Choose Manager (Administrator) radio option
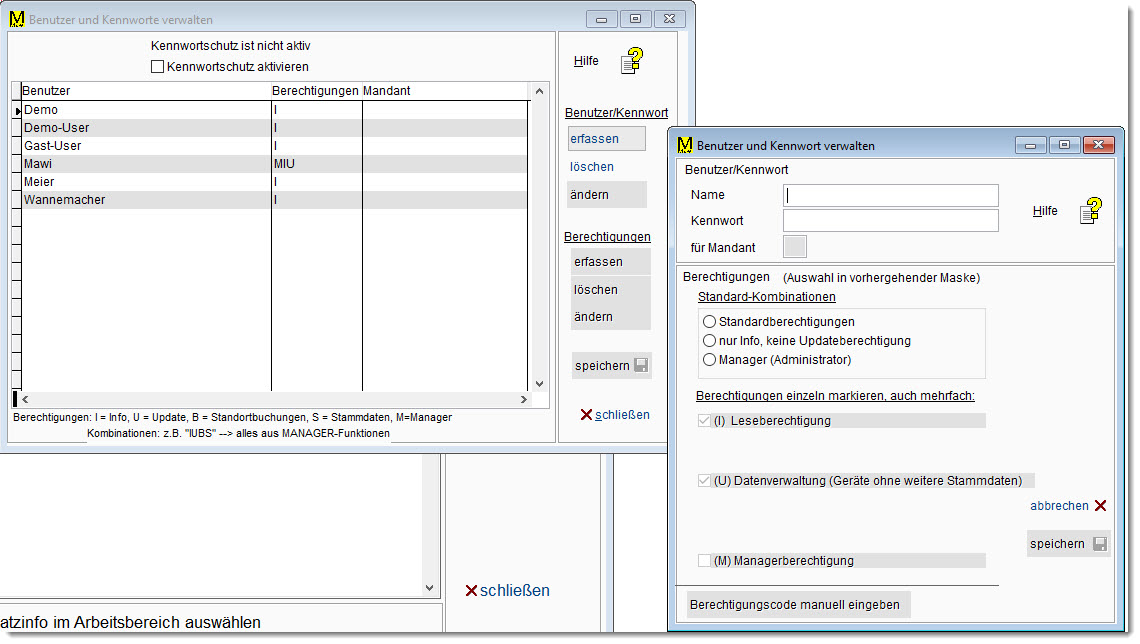 pos(710,360)
